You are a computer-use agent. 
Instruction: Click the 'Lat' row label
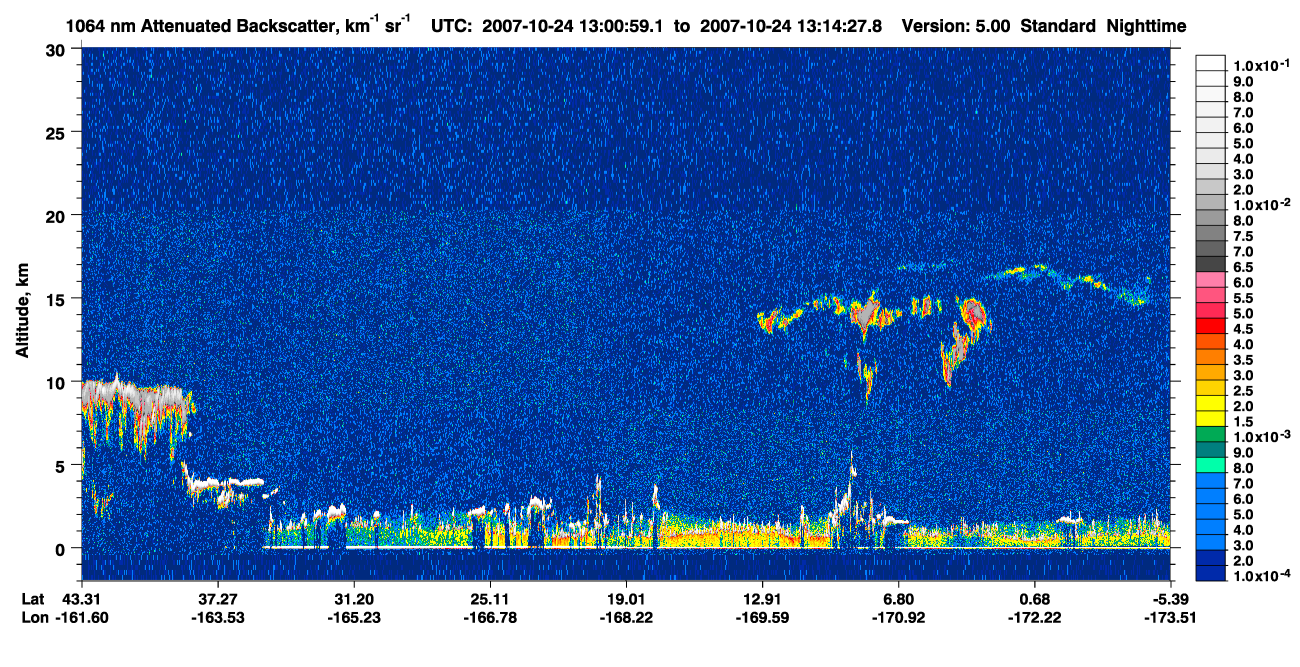[33, 598]
